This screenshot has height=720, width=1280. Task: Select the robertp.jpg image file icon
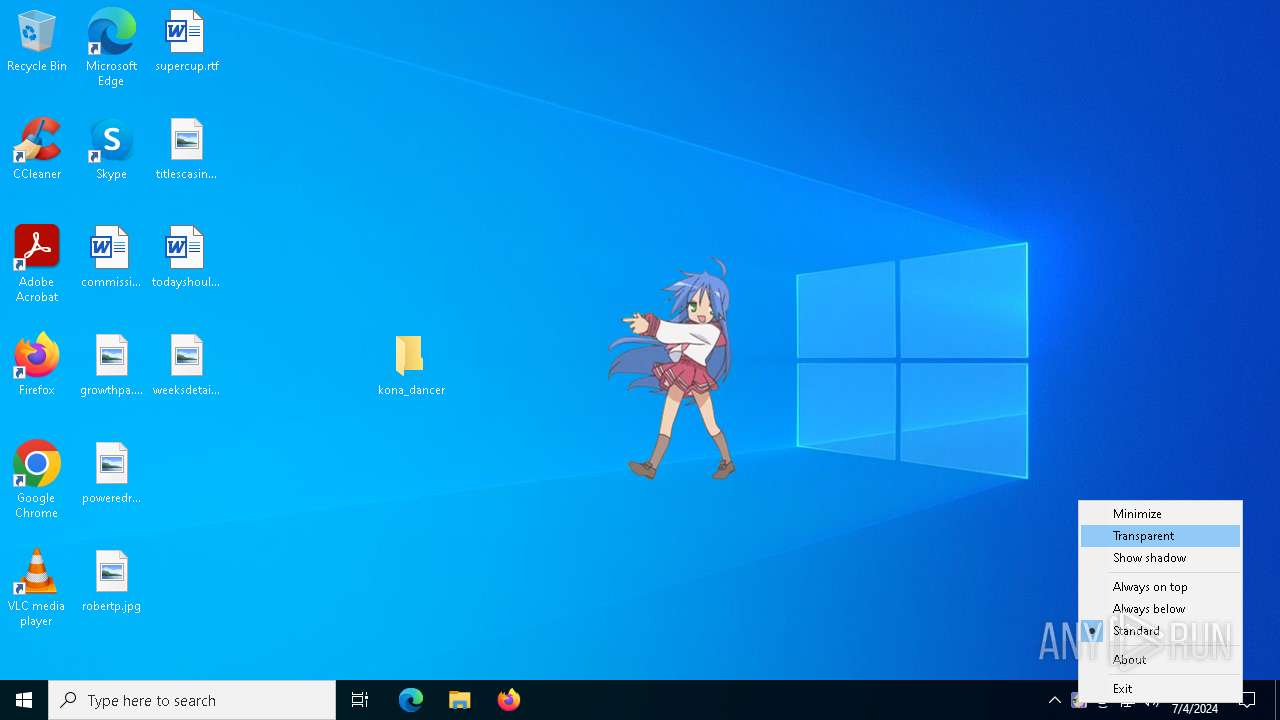coord(111,581)
